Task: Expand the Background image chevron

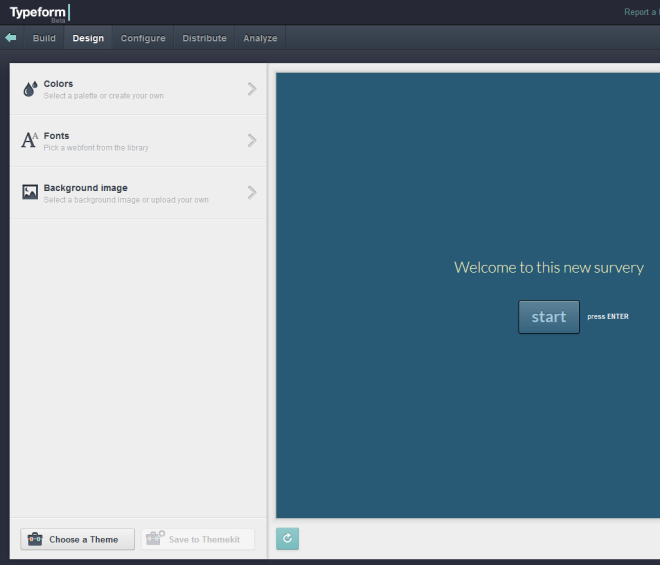Action: (252, 192)
